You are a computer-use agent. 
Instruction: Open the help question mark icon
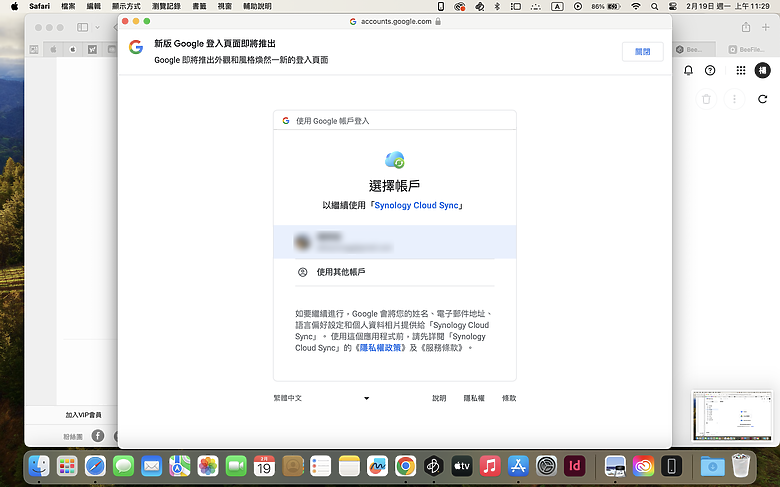click(x=710, y=71)
